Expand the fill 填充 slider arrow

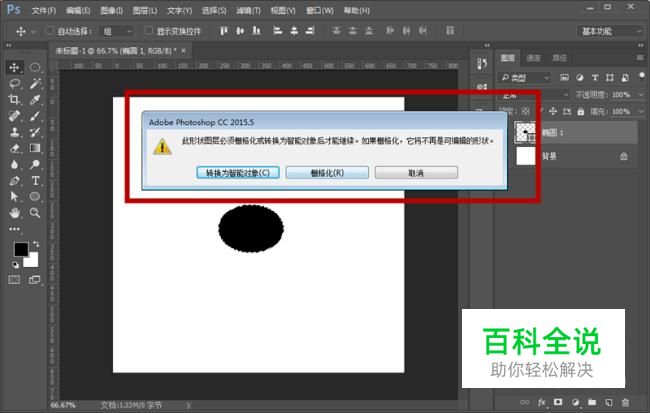point(640,112)
